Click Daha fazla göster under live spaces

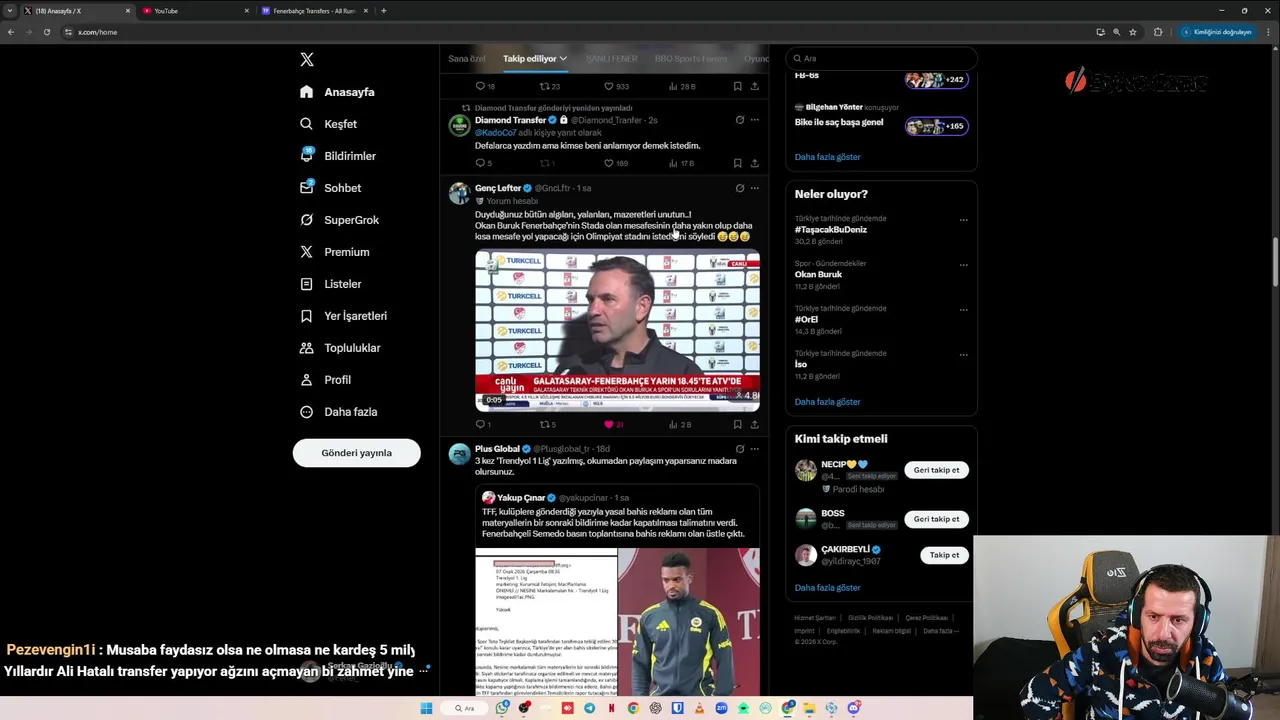tap(827, 157)
